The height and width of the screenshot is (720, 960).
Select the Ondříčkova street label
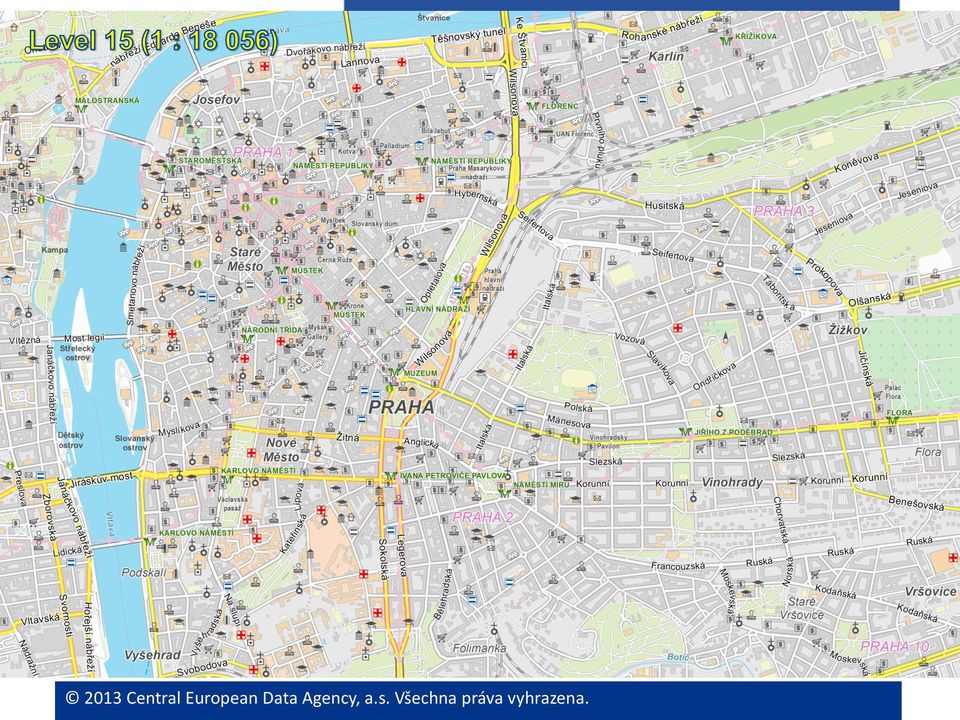pyautogui.click(x=714, y=377)
